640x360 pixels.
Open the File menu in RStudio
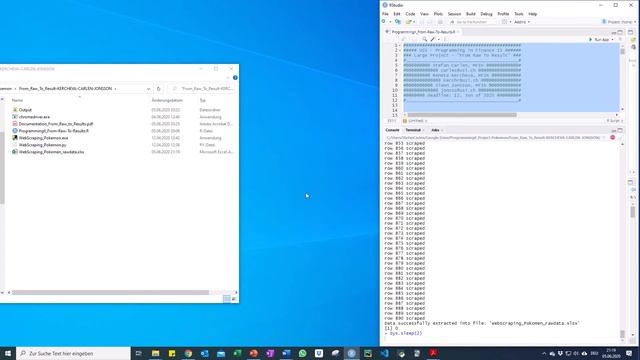coord(385,14)
